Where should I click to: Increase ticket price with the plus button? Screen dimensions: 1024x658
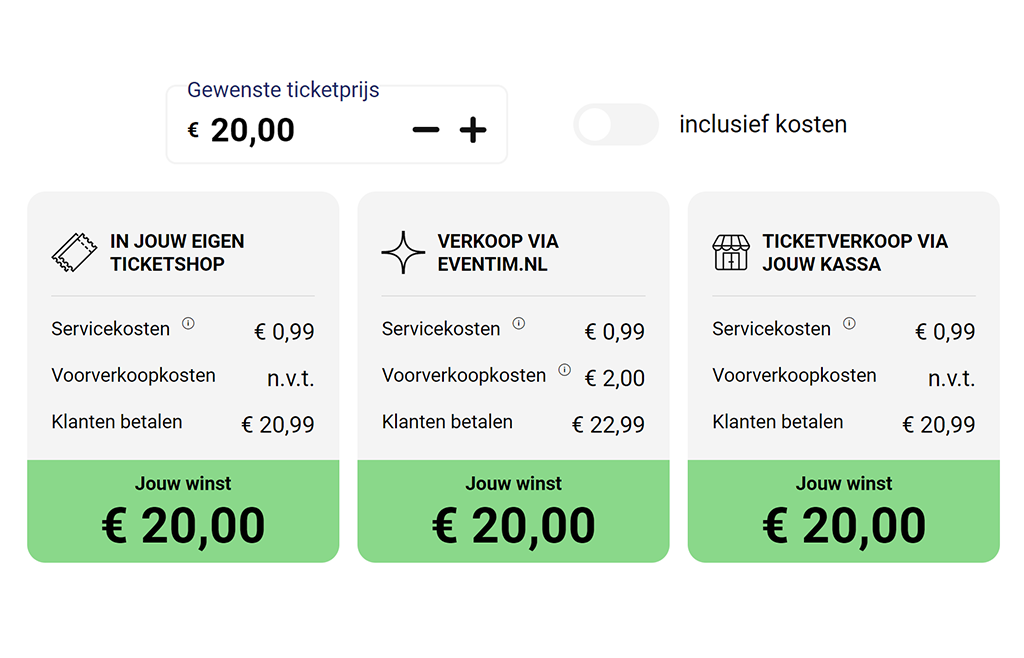(473, 130)
